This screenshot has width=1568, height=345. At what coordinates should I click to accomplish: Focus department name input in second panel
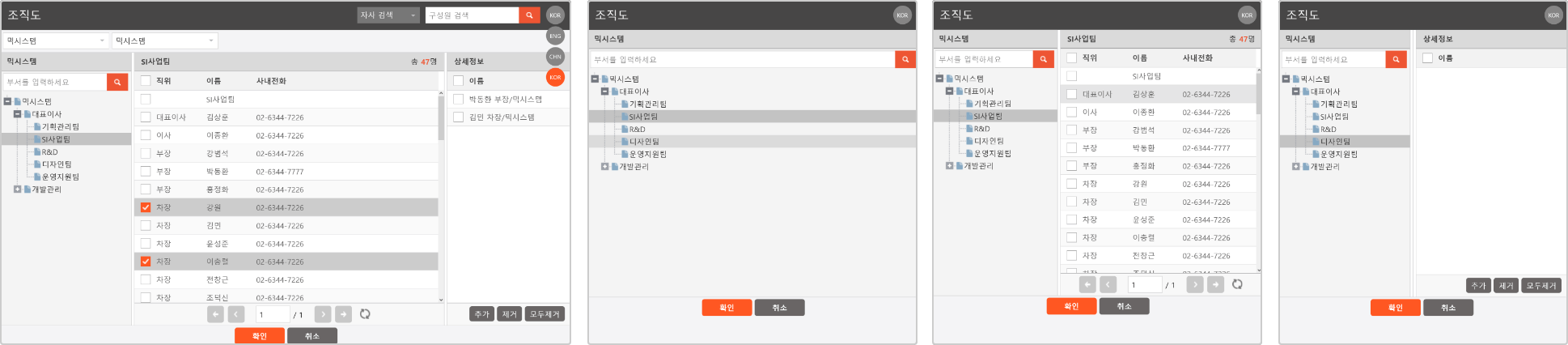[x=743, y=59]
